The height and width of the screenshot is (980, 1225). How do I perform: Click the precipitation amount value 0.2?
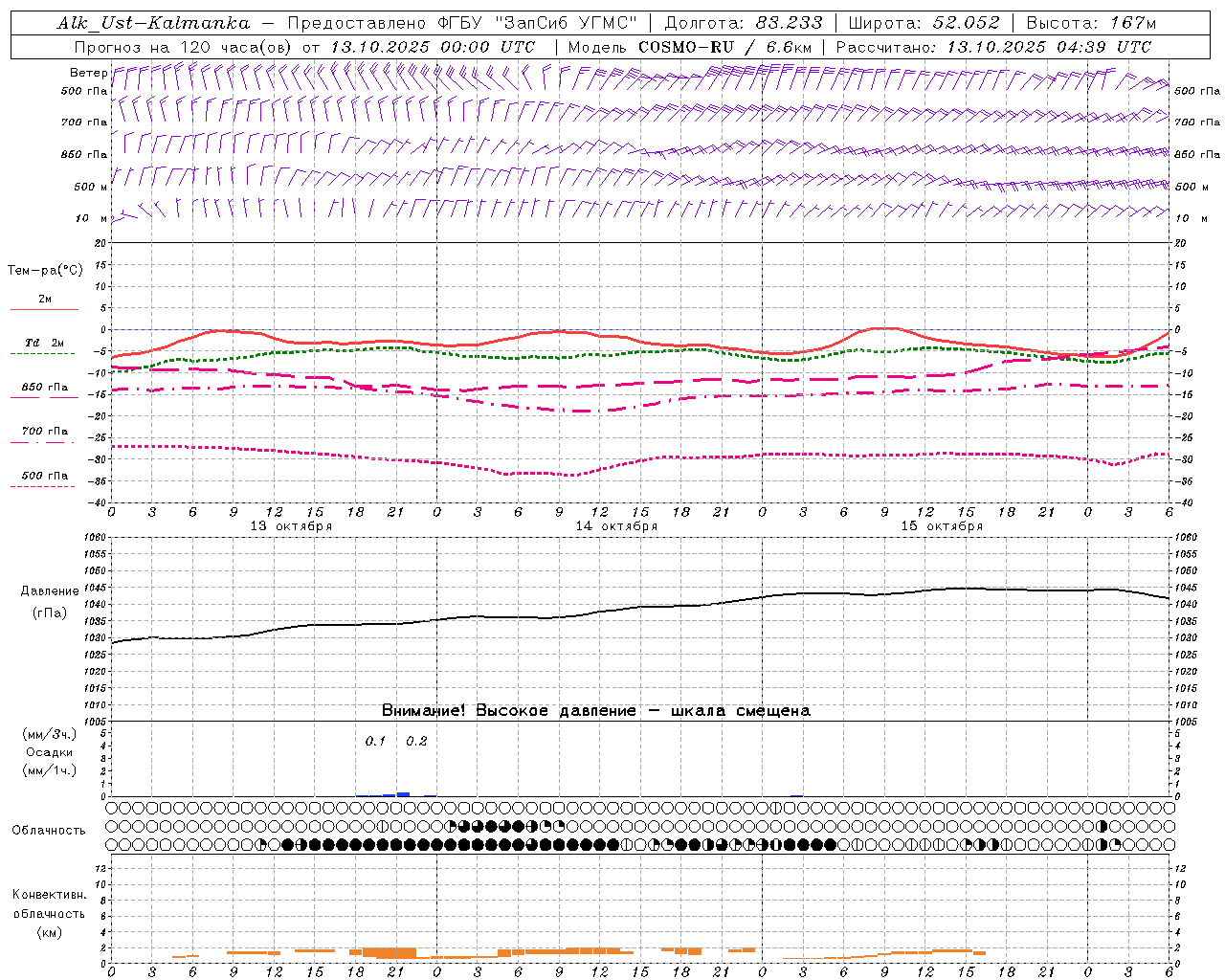416,741
